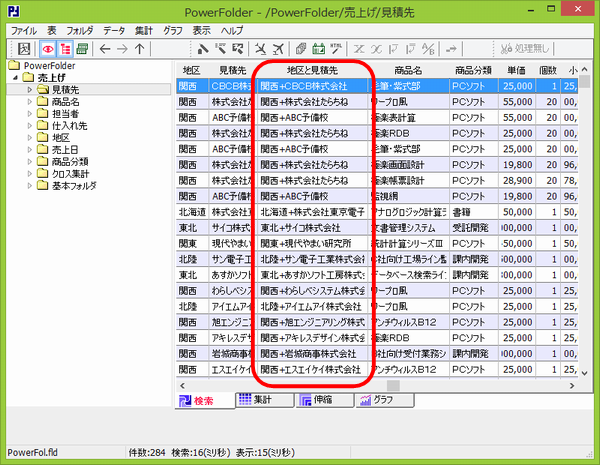The width and height of the screenshot is (600, 465).
Task: Switch to the 集計 bottom tab
Action: tap(264, 400)
